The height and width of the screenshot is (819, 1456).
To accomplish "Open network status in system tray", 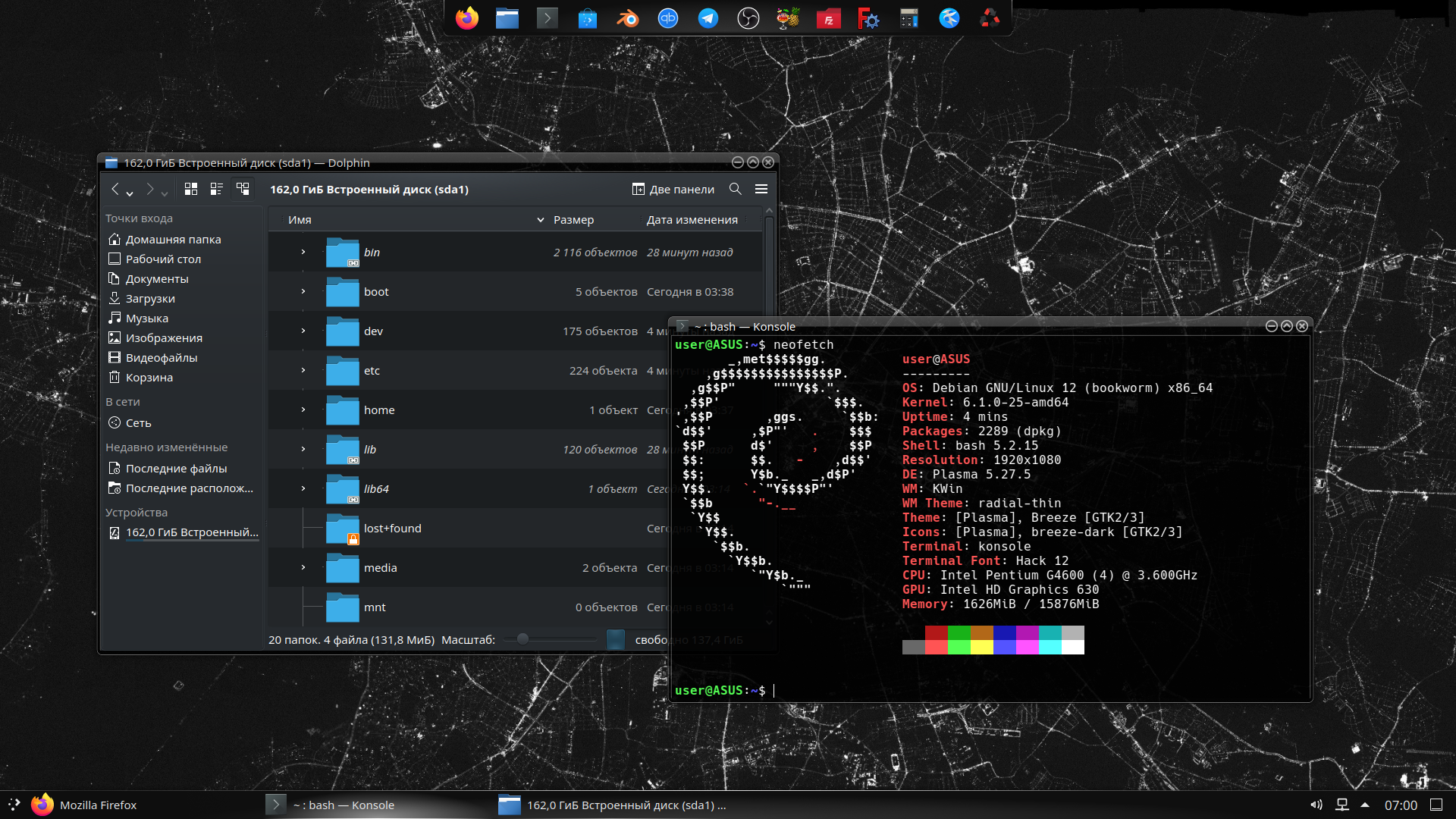I will 1342,805.
